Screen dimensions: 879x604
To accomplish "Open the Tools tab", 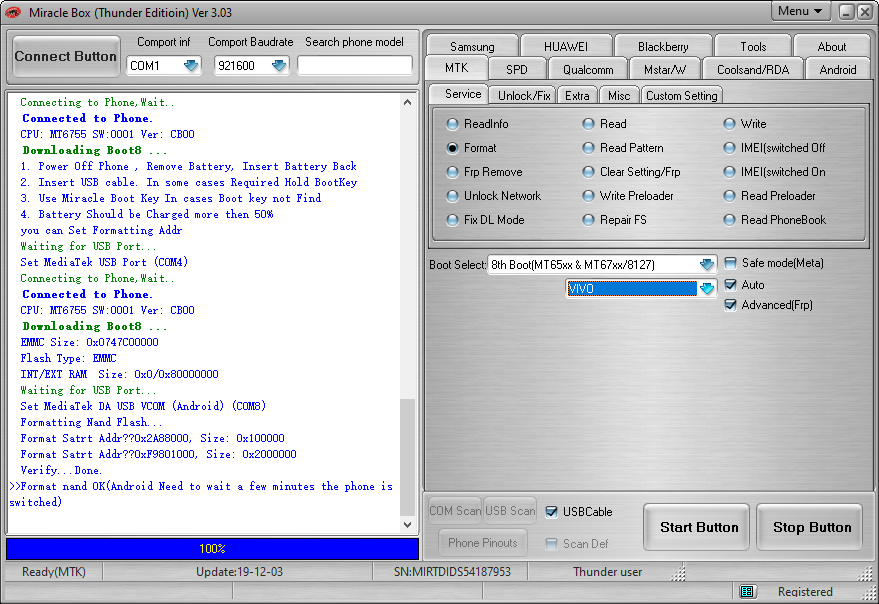I will pos(753,46).
